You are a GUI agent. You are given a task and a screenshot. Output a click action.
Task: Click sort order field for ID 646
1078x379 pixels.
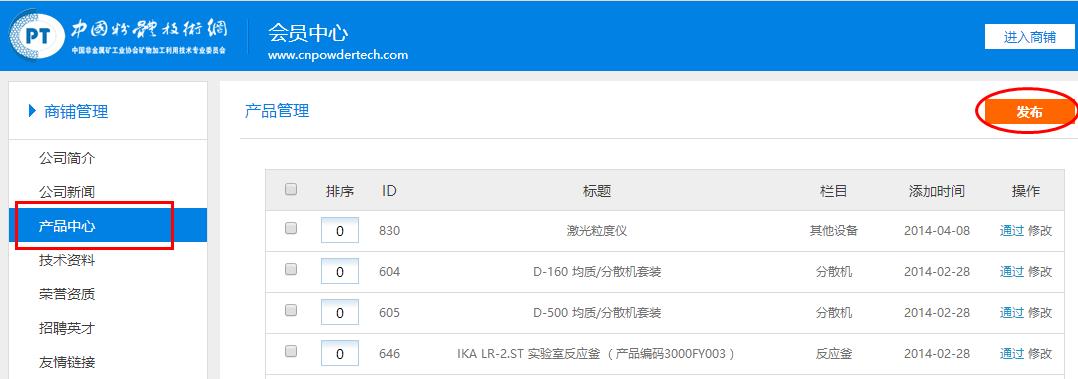[340, 354]
